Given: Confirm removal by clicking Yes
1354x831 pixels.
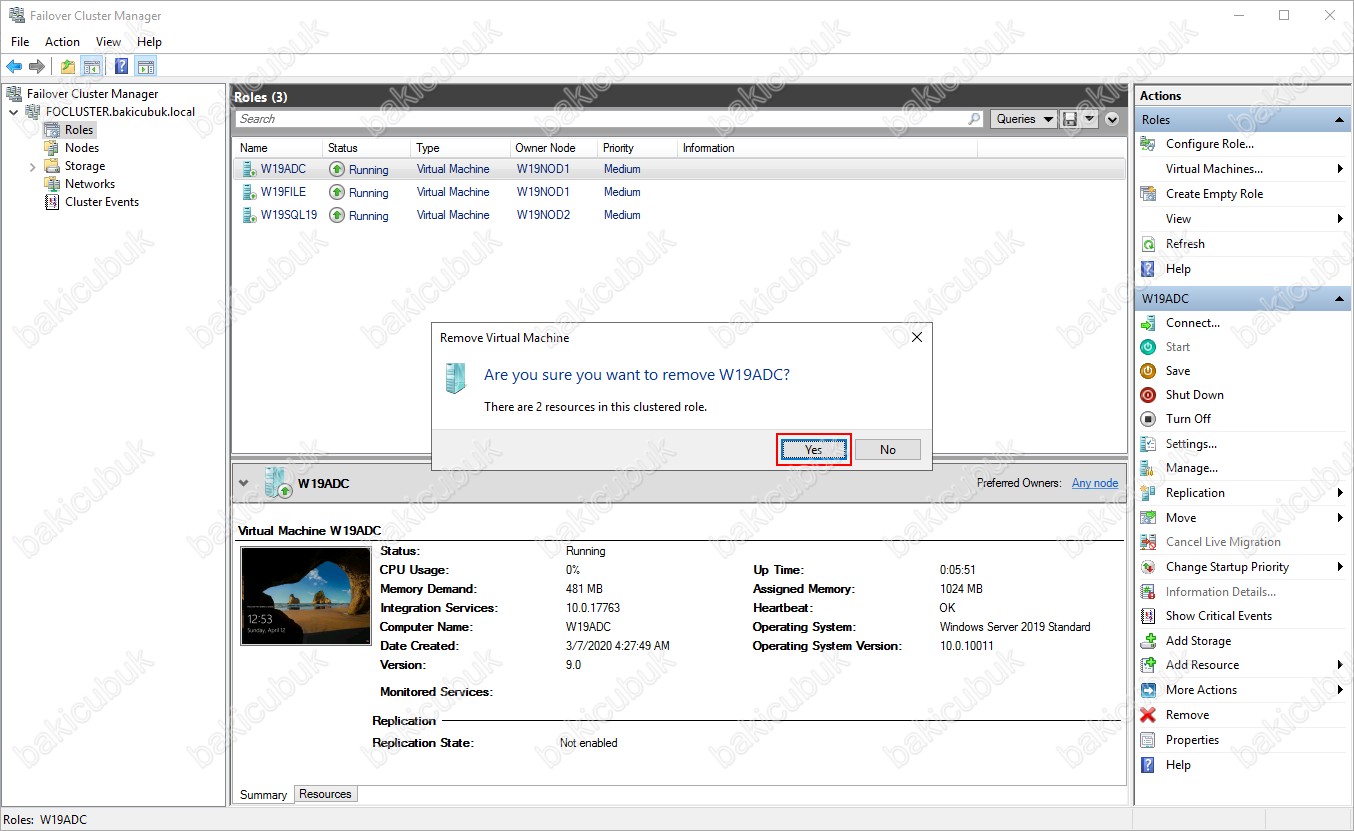Looking at the screenshot, I should tap(814, 450).
